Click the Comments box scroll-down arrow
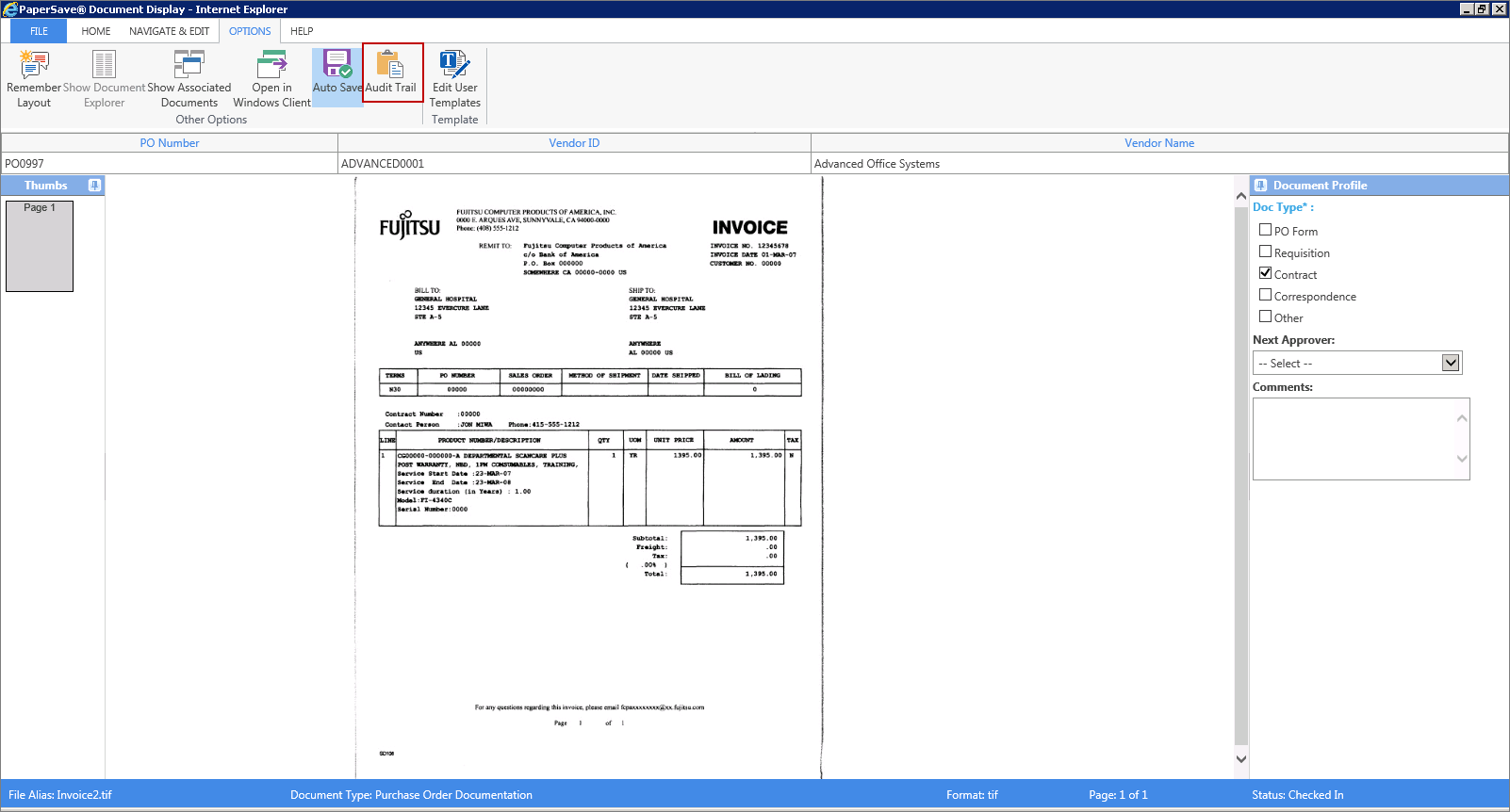1510x812 pixels. [x=1462, y=459]
